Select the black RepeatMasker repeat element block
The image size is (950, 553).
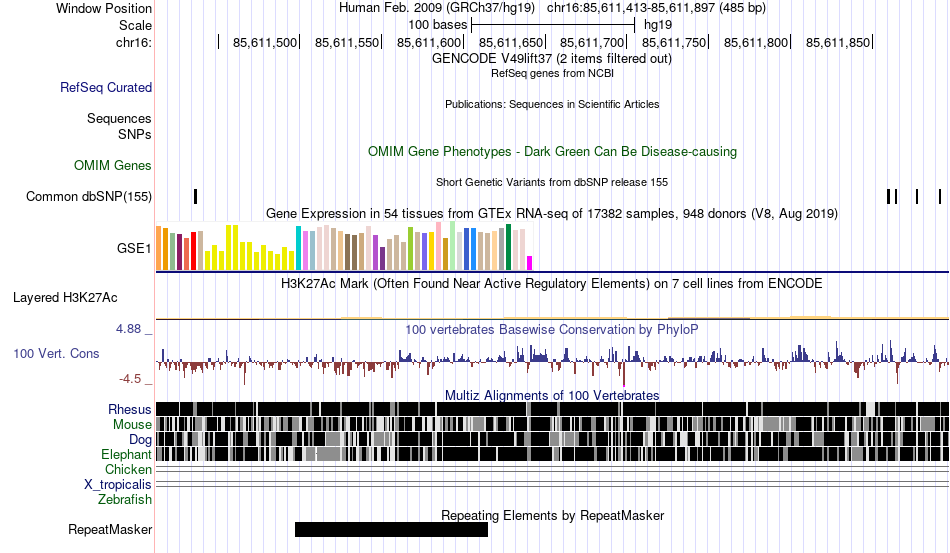point(391,529)
